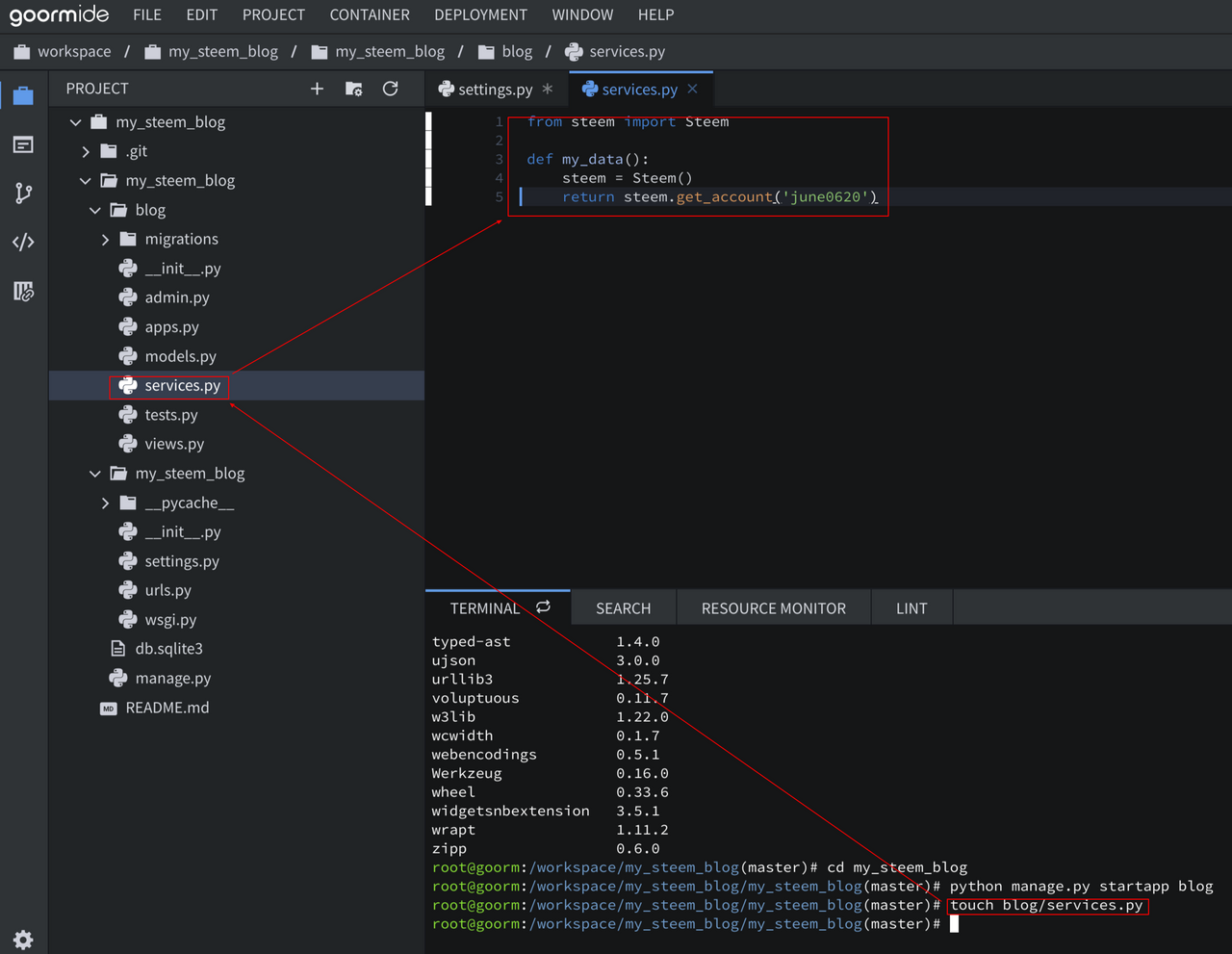Open the code brackets icon in sidebar
The height and width of the screenshot is (954, 1232).
[x=23, y=242]
